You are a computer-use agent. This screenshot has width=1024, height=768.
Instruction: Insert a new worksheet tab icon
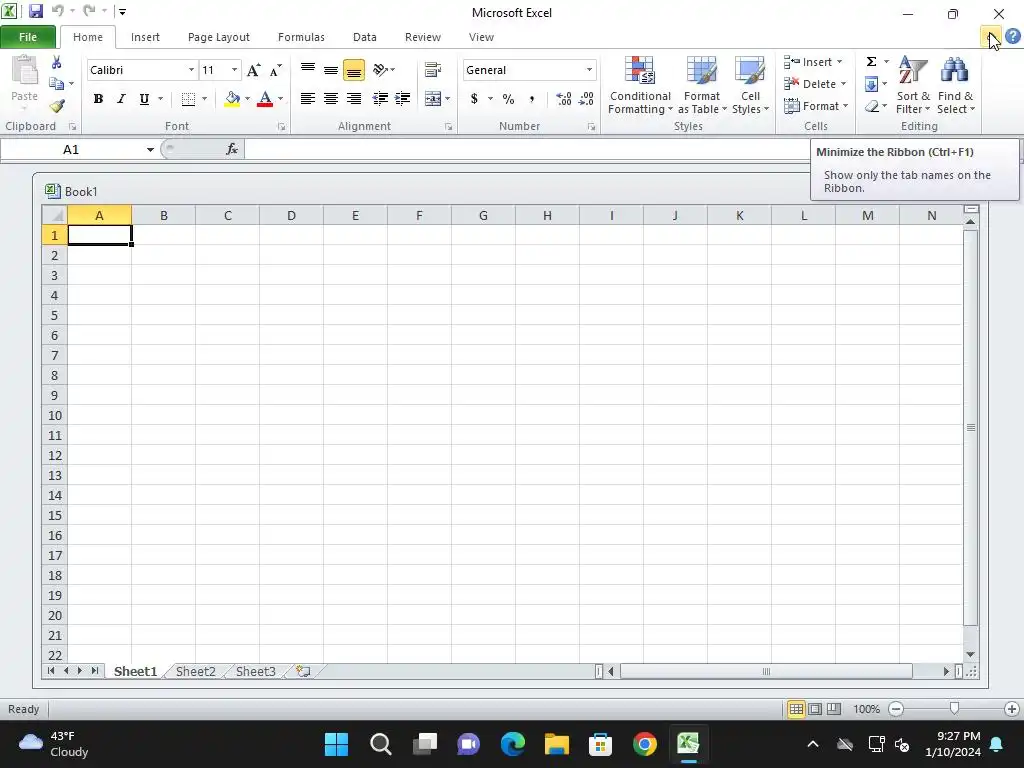303,671
